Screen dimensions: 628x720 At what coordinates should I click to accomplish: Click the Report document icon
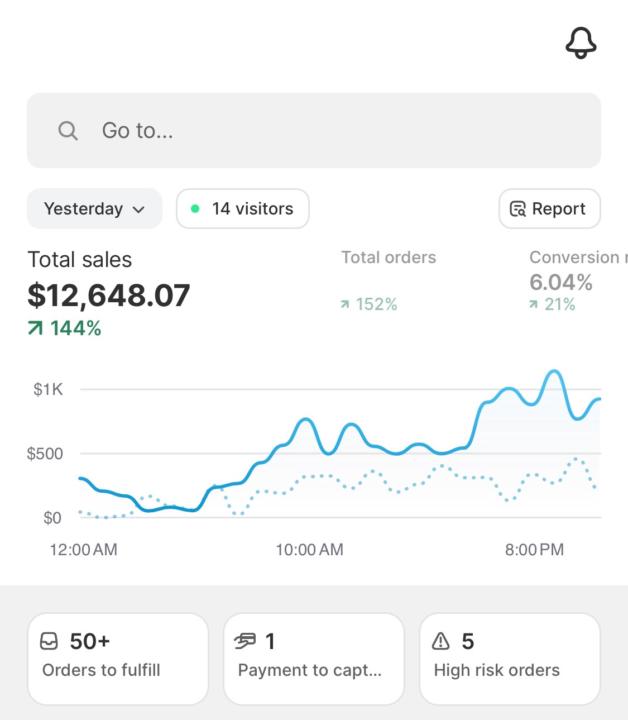518,209
